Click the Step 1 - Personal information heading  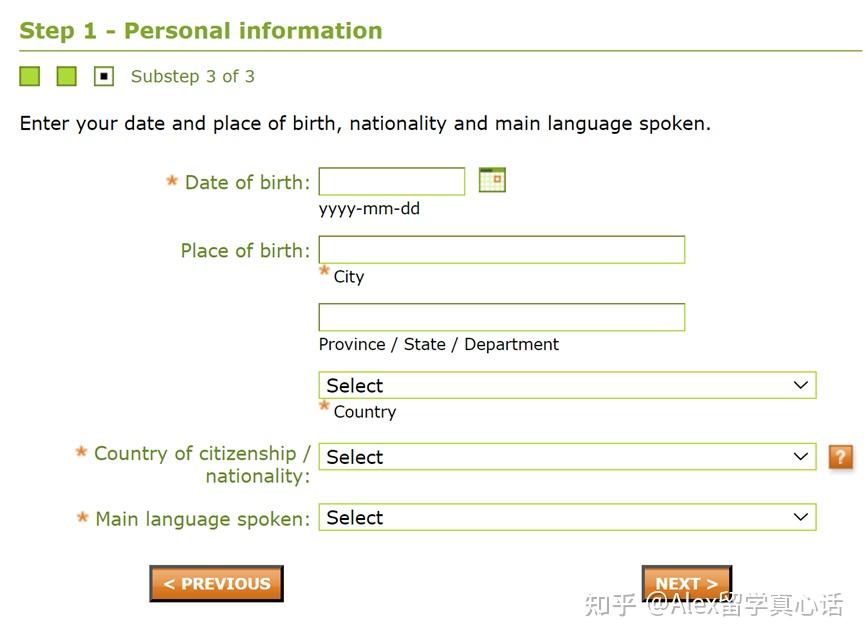[x=200, y=31]
